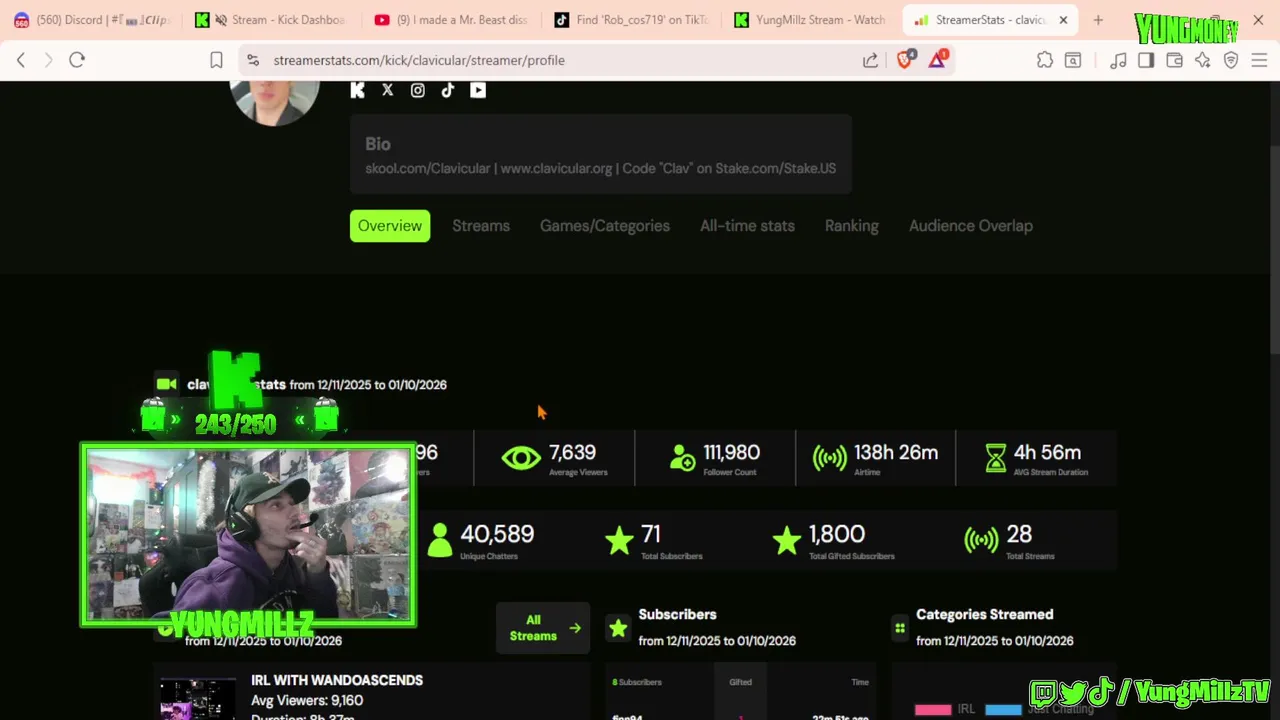Screen dimensions: 1280x720
Task: Click the 7,639 Average Viewers value
Action: point(572,453)
